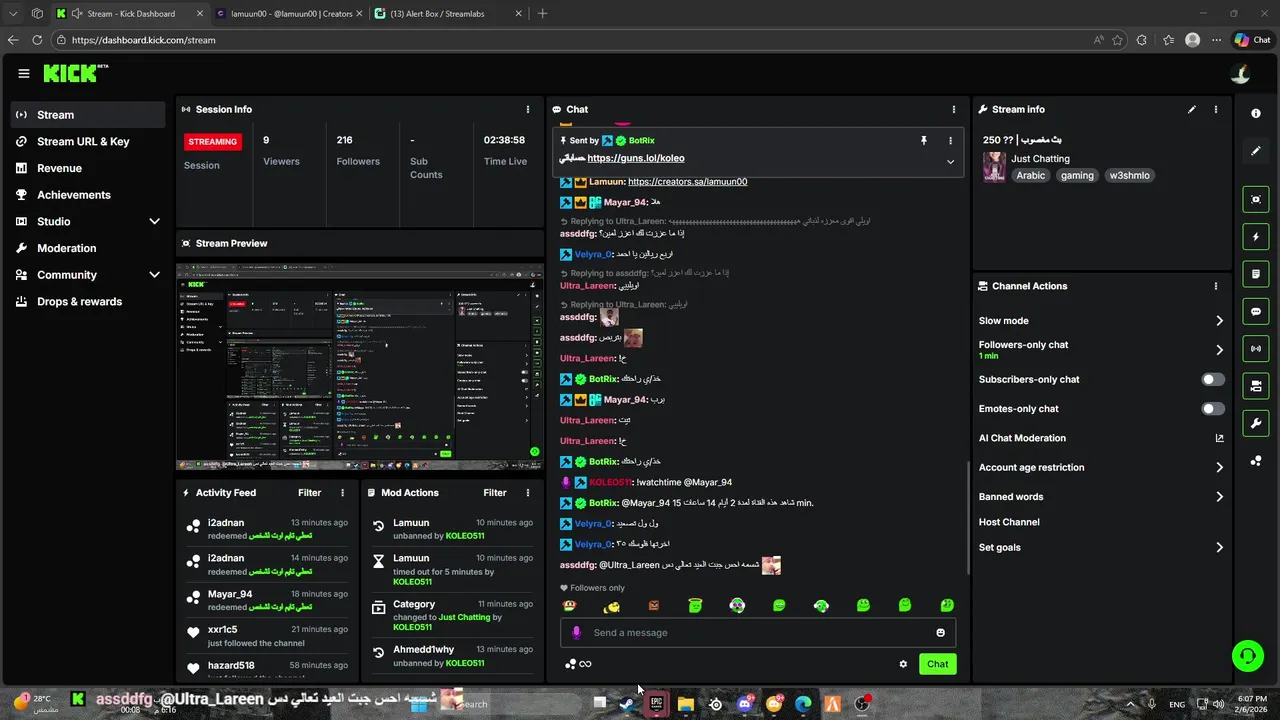This screenshot has width=1280, height=720.
Task: Click KOLEO511 username in chat
Action: click(x=610, y=482)
